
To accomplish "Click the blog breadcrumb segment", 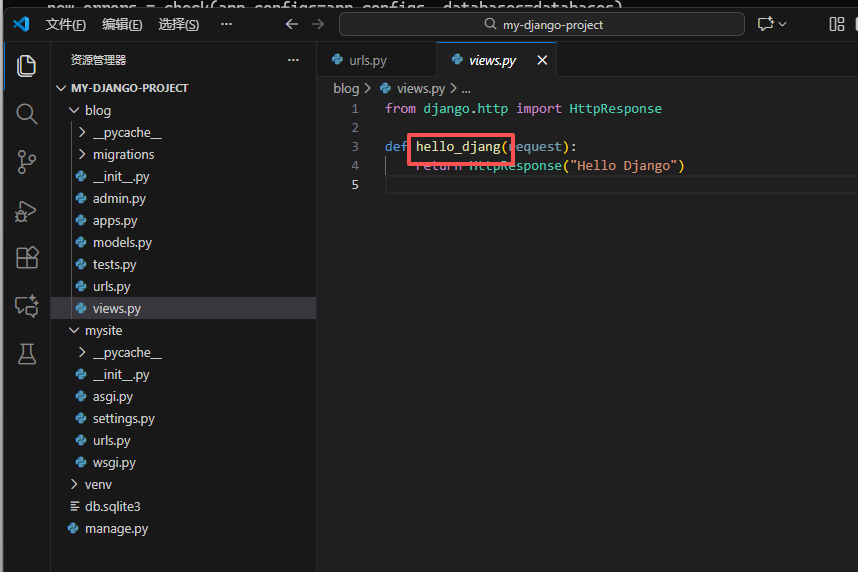I will (x=346, y=88).
